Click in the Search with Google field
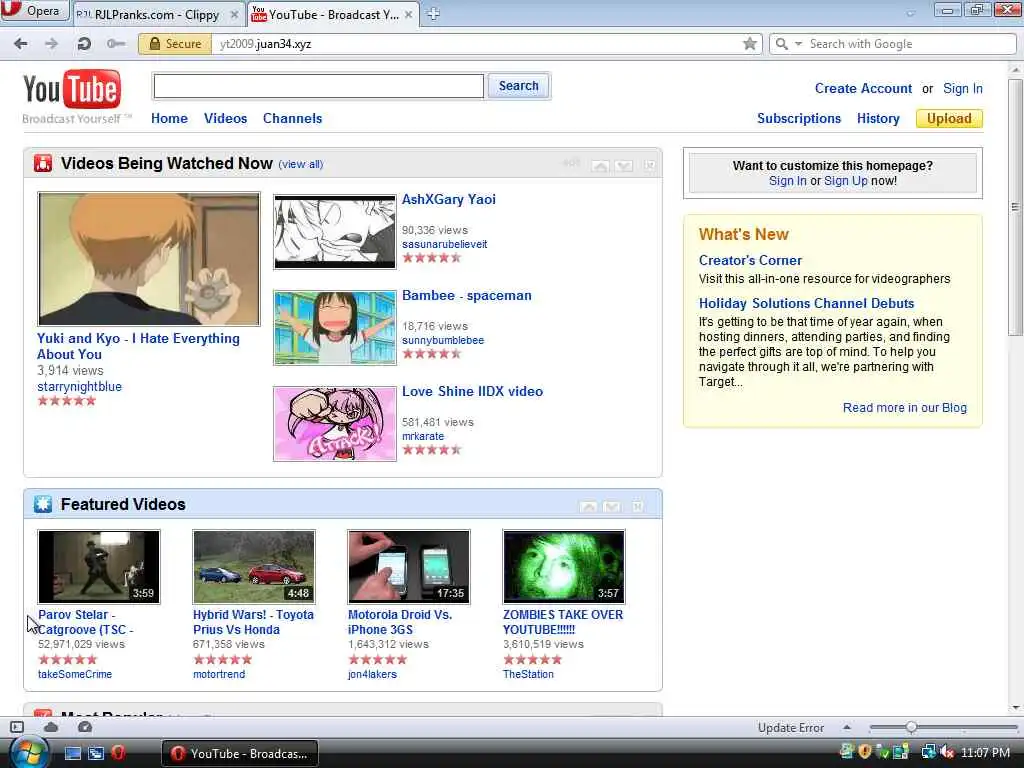Screen dimensions: 1024x768 (910, 44)
